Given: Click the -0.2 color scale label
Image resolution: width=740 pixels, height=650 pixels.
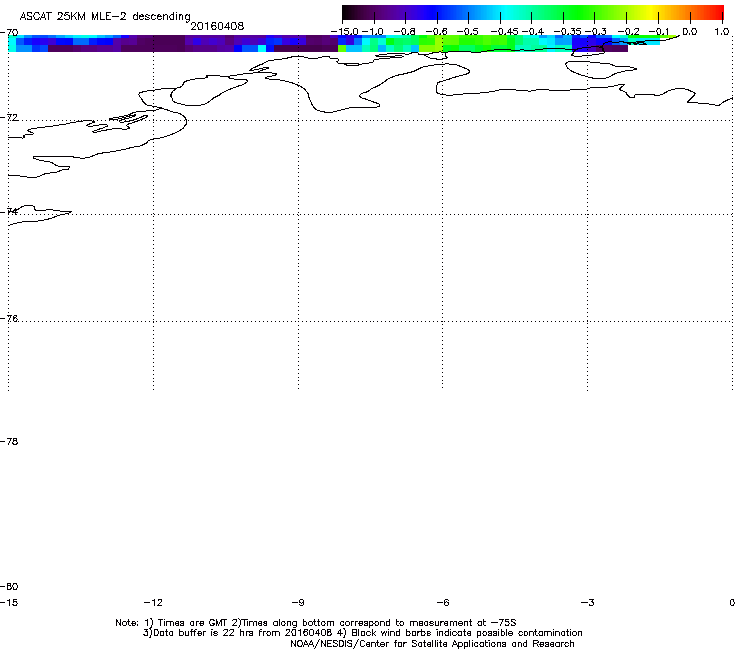Looking at the screenshot, I should (628, 32).
